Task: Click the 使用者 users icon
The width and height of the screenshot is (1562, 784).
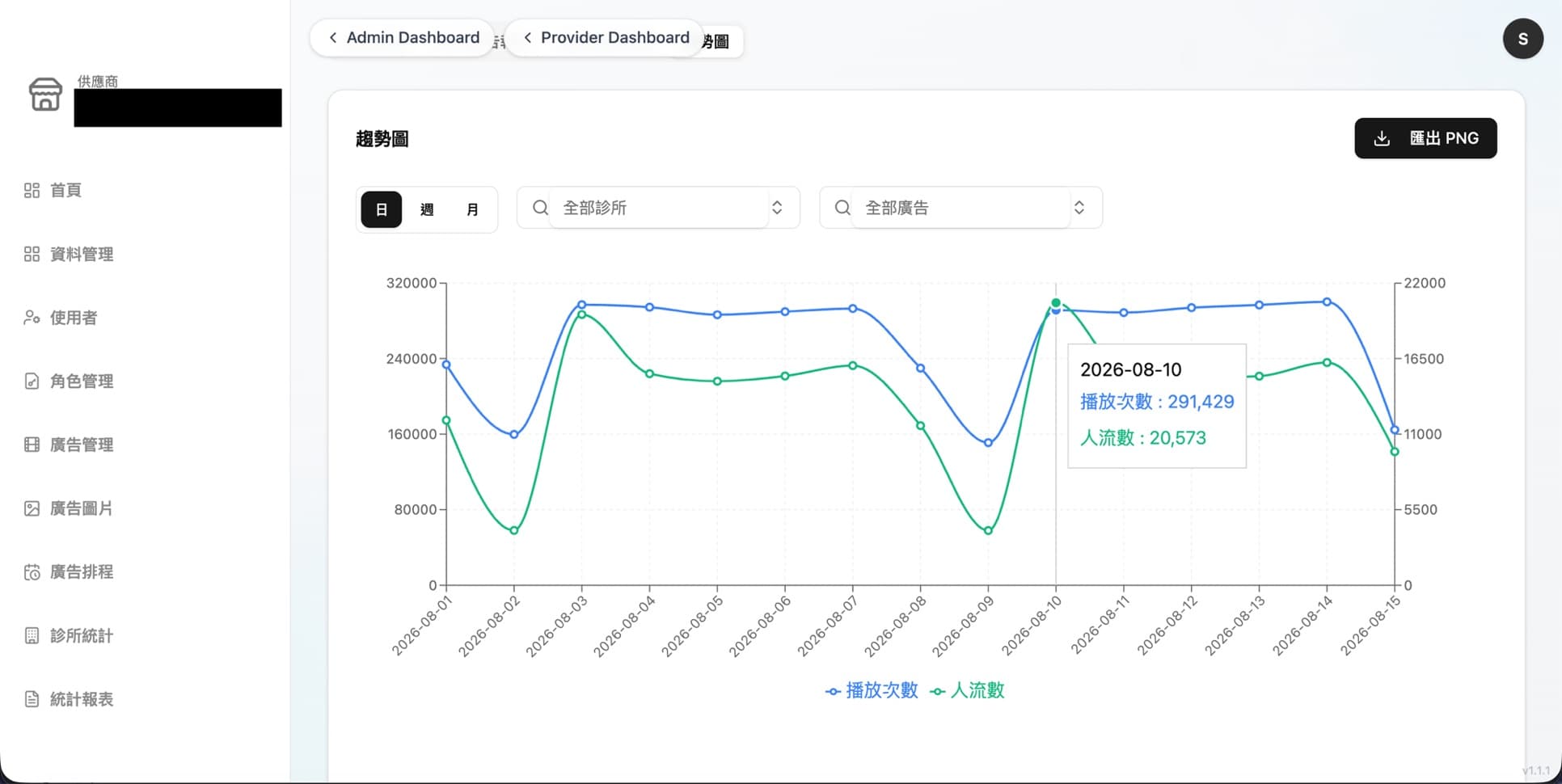Action: pos(32,318)
